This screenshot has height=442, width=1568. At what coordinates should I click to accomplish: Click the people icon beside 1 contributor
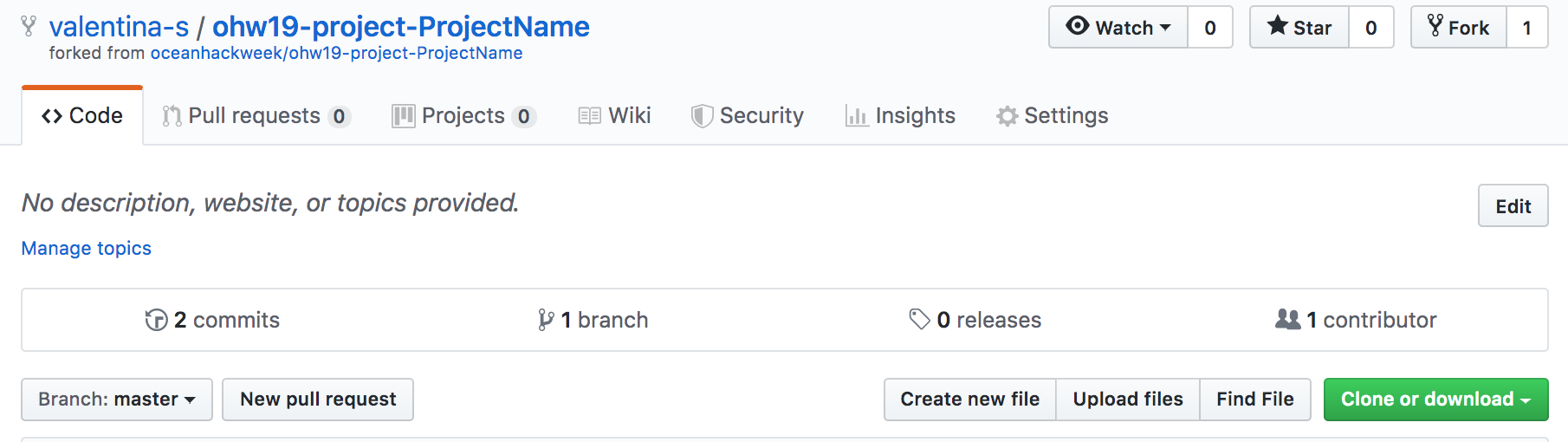coord(1287,319)
